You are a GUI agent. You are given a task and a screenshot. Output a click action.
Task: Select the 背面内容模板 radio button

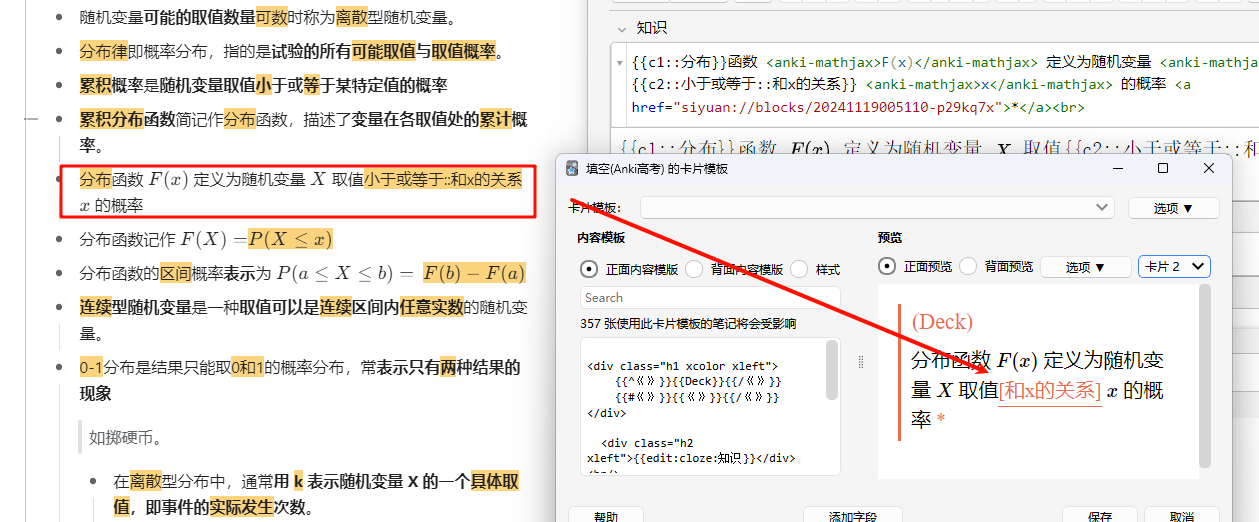pos(696,269)
